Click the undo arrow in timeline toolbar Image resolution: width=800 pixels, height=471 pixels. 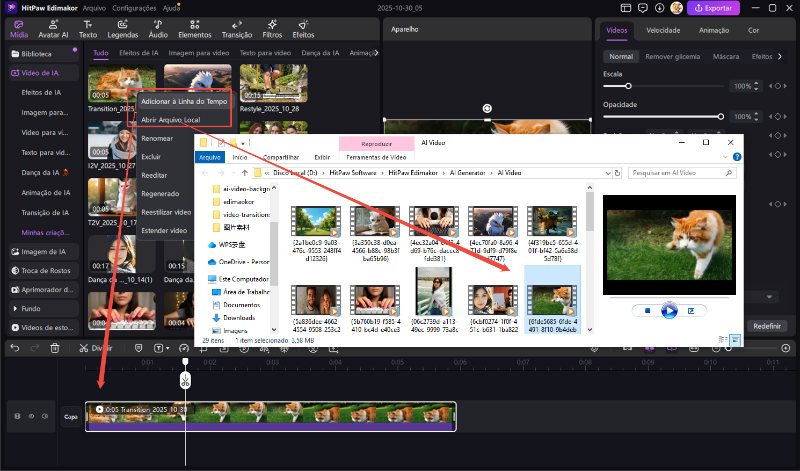[x=15, y=348]
